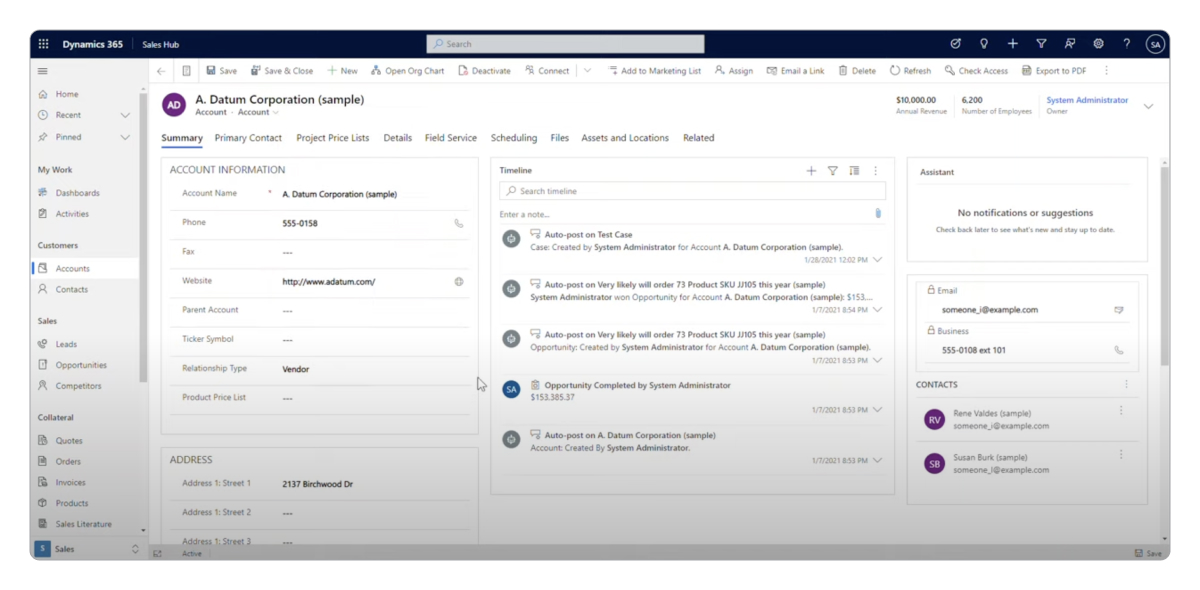
Task: Open the Sales area switcher
Action: pos(88,549)
